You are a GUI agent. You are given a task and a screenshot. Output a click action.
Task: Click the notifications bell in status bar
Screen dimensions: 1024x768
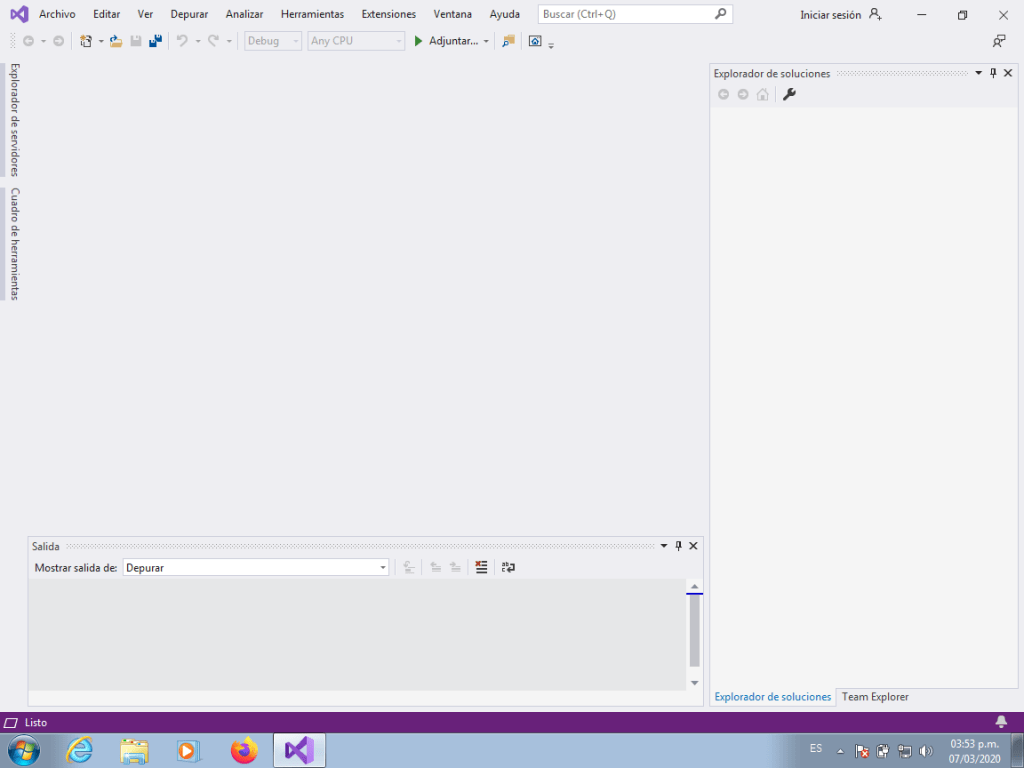coord(1001,722)
